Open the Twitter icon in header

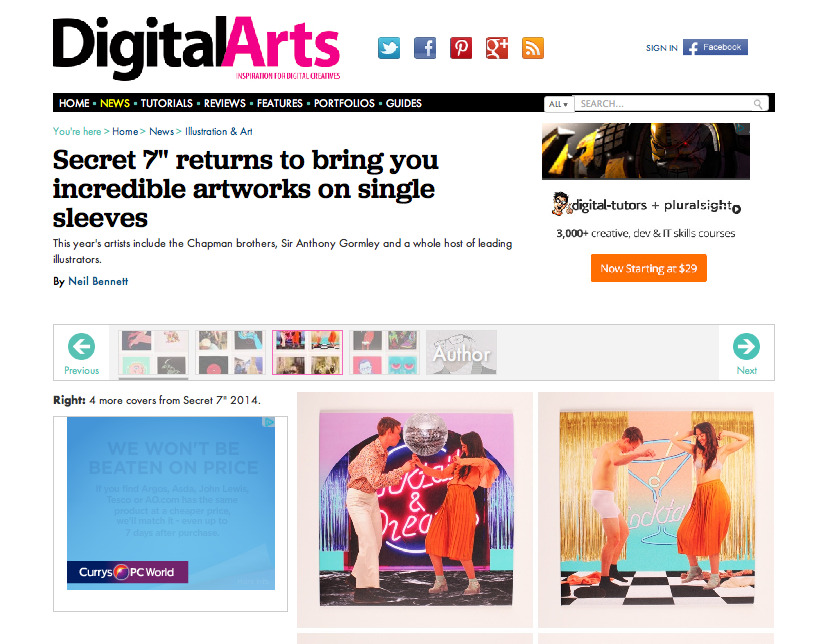point(388,48)
